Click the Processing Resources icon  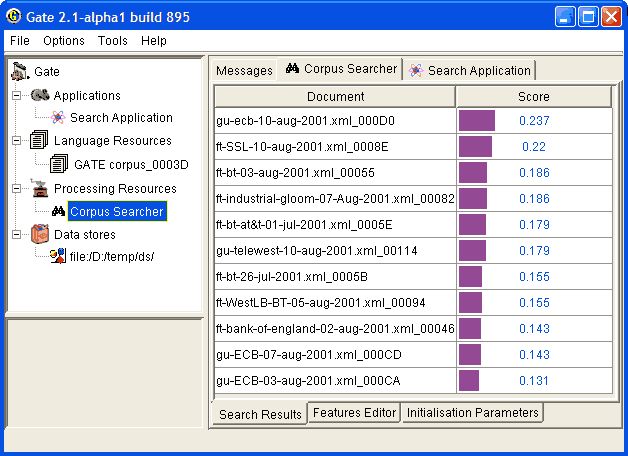[40, 188]
